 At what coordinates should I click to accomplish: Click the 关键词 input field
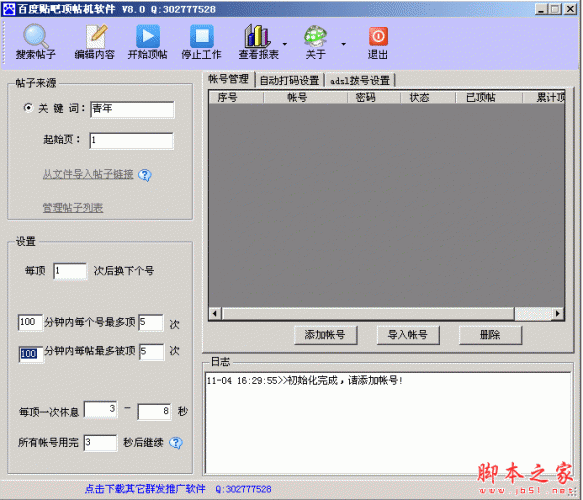132,110
